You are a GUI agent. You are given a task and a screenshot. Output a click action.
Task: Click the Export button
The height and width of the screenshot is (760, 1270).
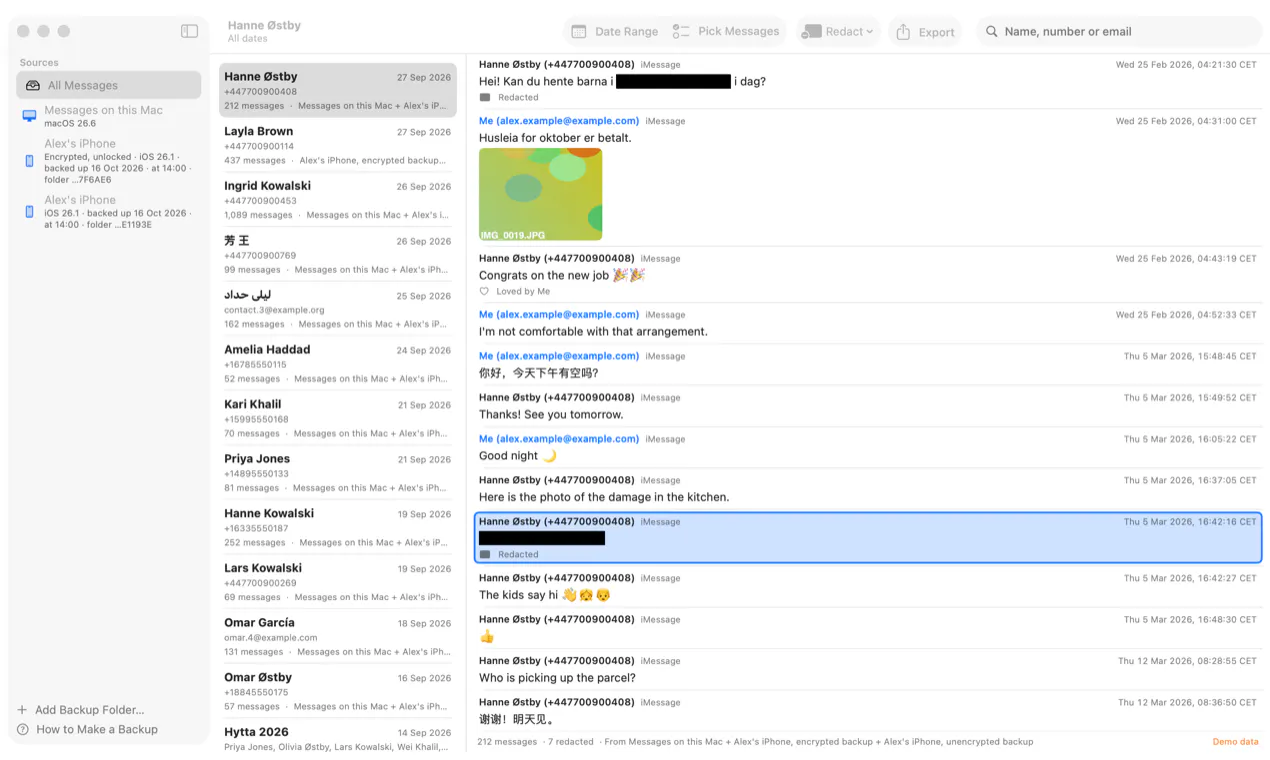[925, 32]
